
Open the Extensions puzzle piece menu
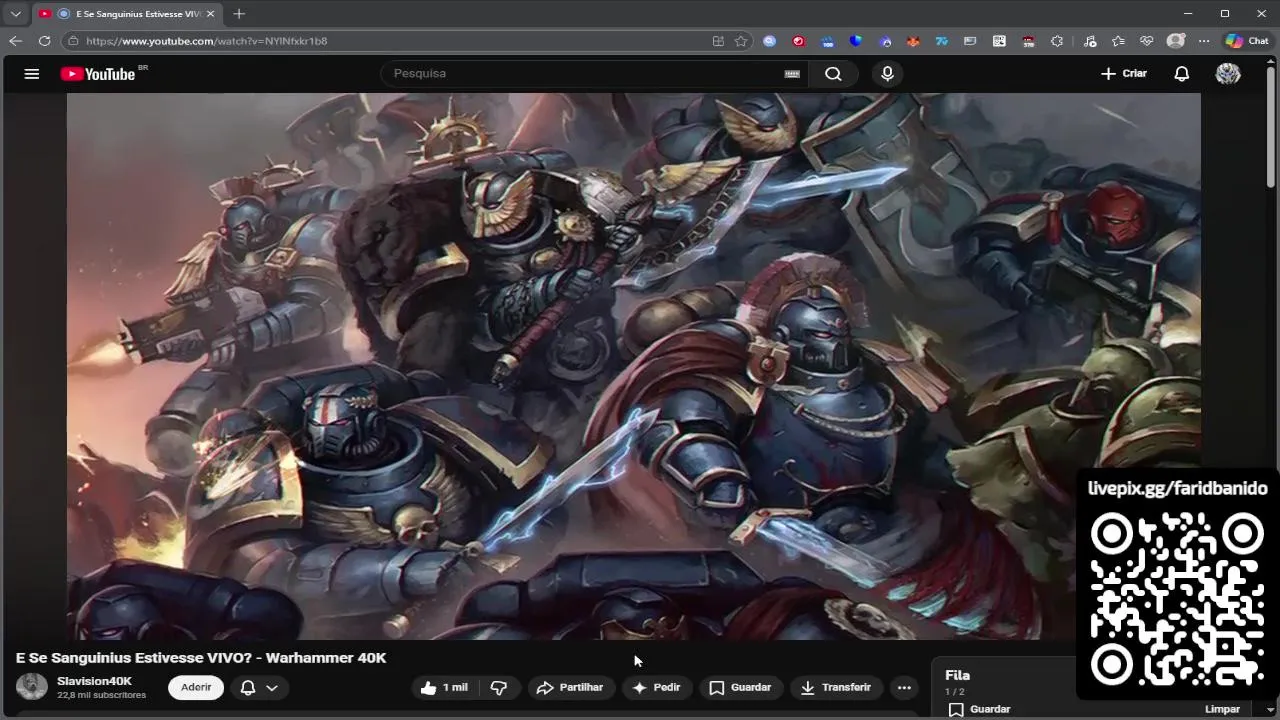[1057, 41]
